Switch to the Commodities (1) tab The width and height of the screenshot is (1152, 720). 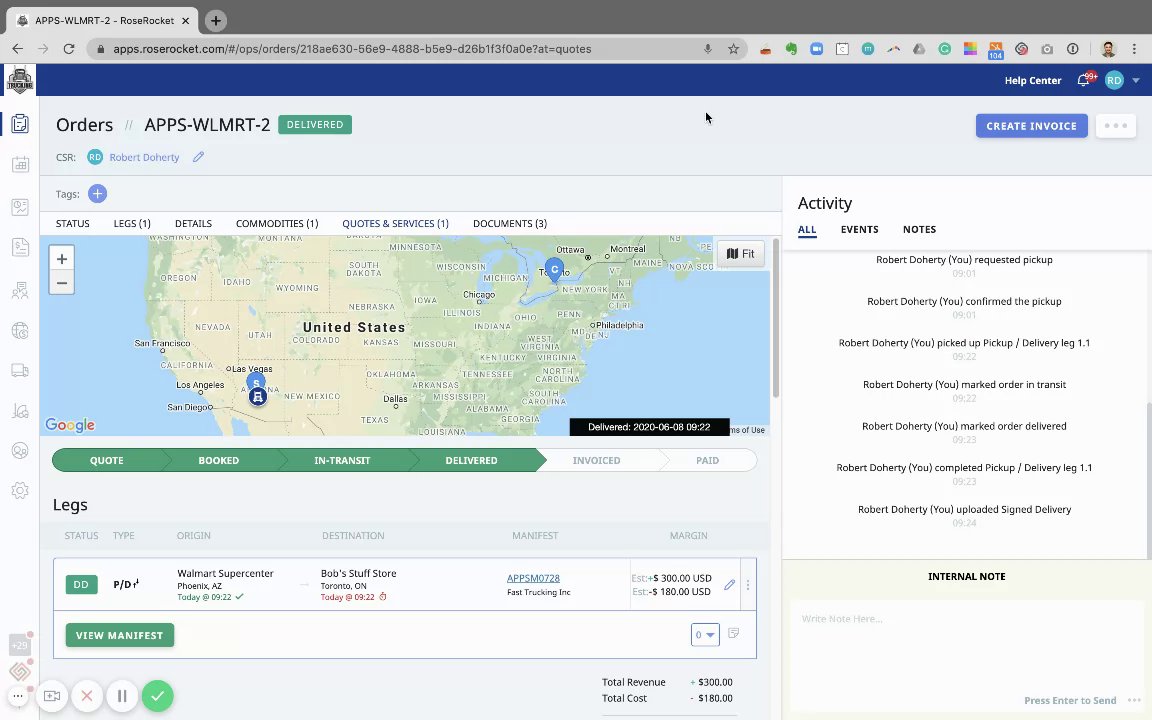(x=277, y=223)
